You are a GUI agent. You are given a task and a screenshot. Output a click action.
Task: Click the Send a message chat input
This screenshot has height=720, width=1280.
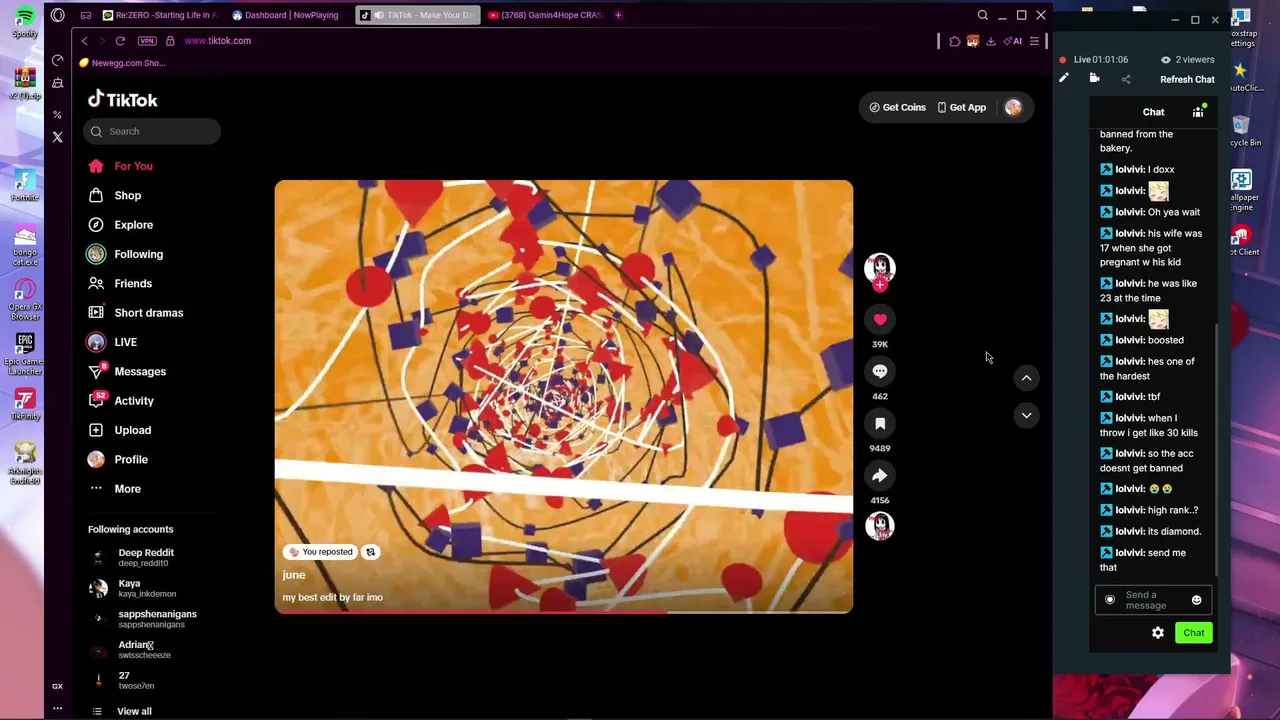click(1153, 600)
